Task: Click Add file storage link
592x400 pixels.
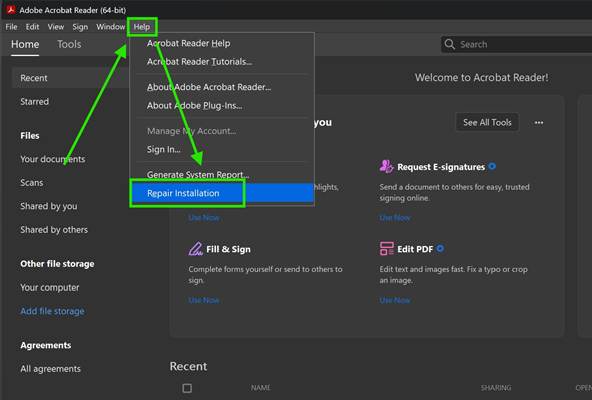Action: point(52,311)
